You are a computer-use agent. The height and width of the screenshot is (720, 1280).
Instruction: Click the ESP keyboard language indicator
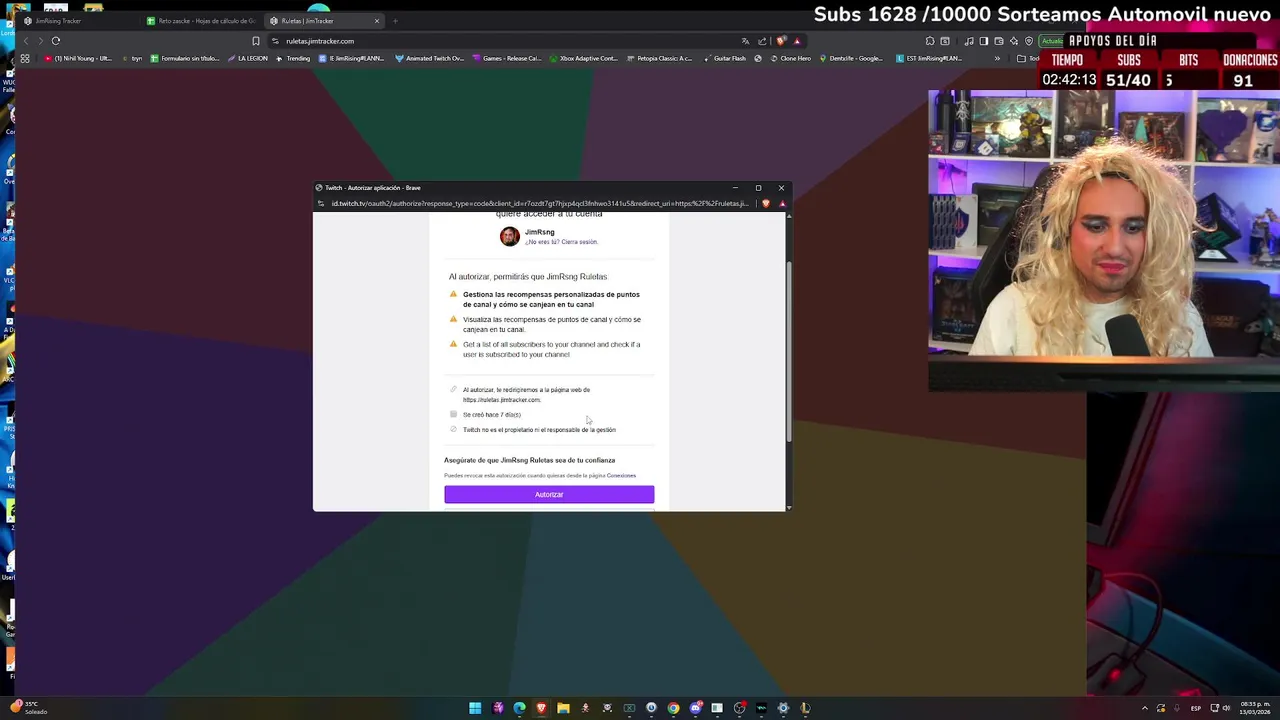pyautogui.click(x=1195, y=708)
